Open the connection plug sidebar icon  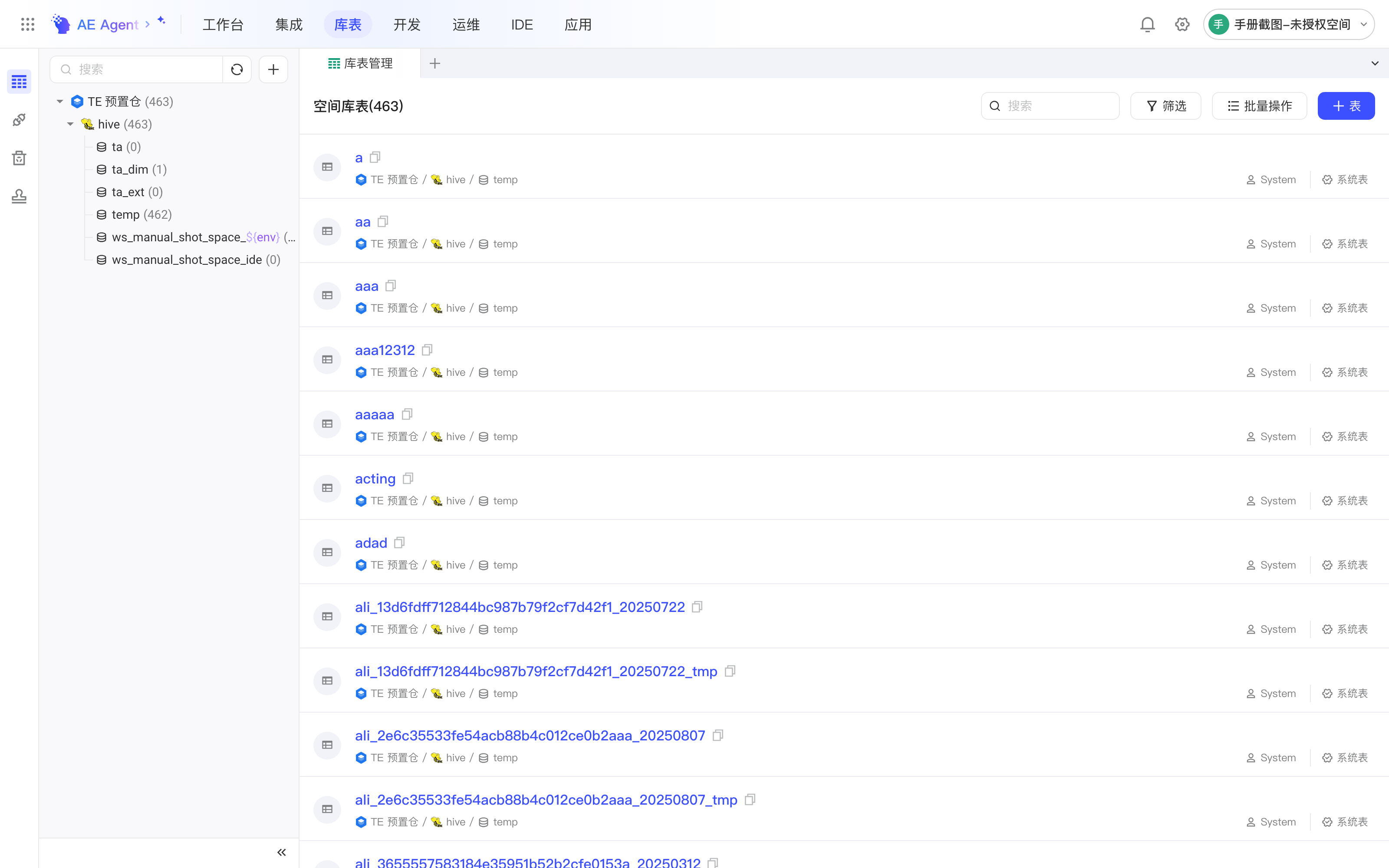point(19,120)
